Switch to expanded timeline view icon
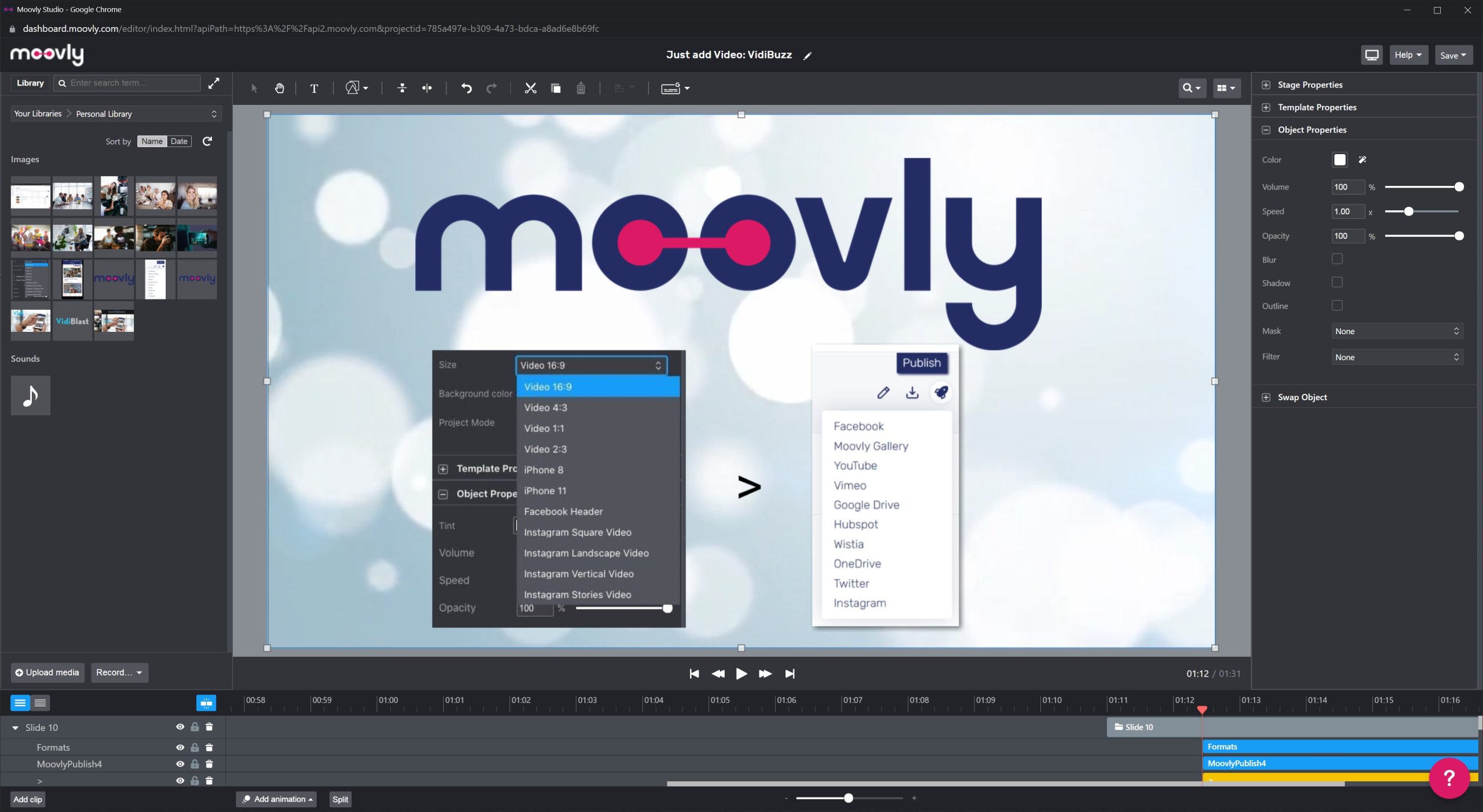This screenshot has width=1483, height=812. pos(20,703)
